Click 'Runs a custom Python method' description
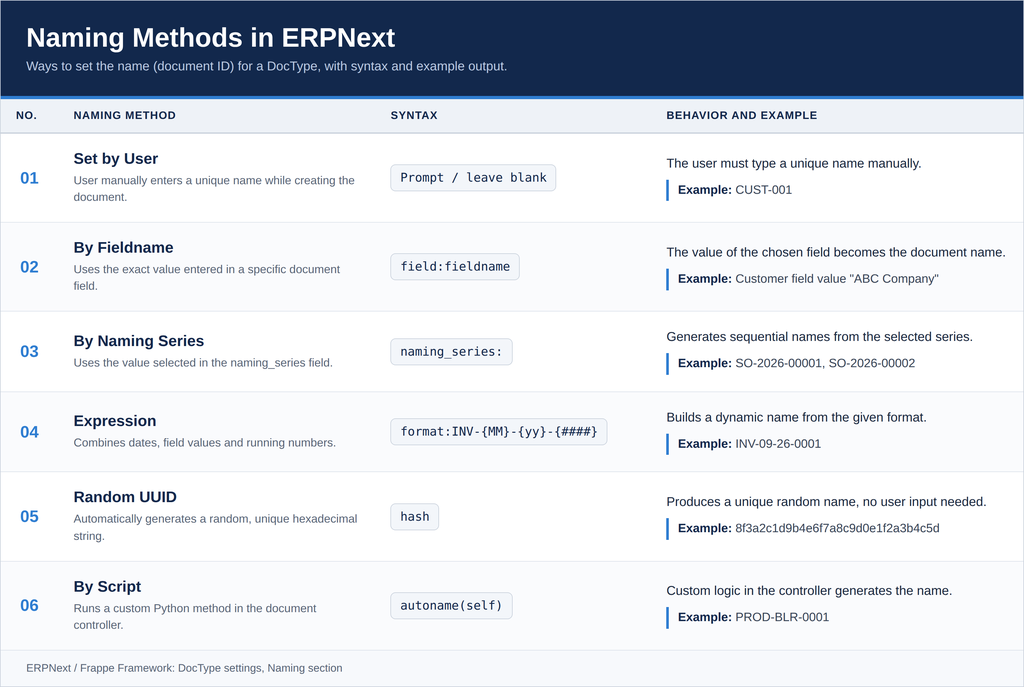The width and height of the screenshot is (1024, 687). [195, 616]
